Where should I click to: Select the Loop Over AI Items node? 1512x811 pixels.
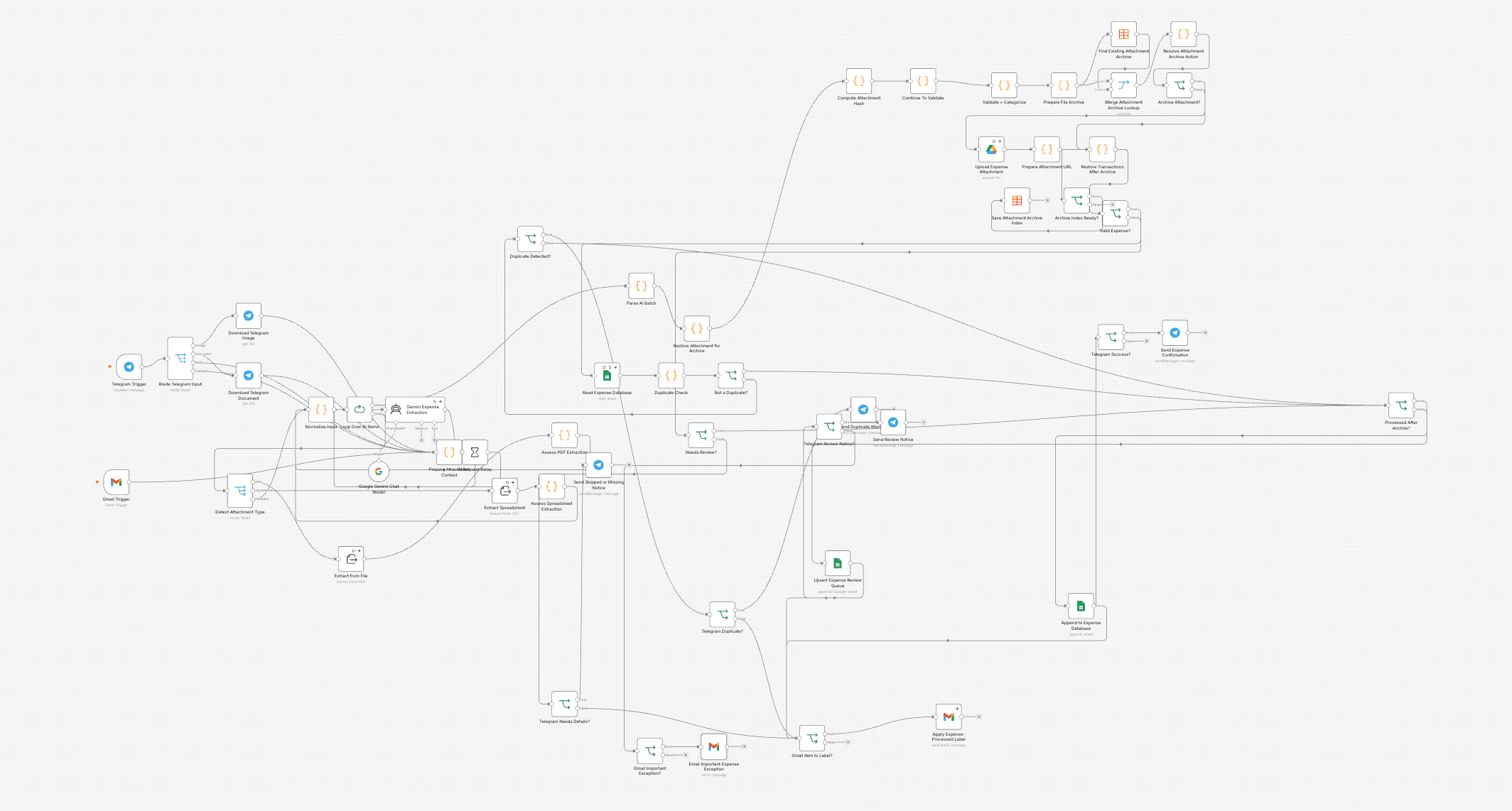[x=360, y=410]
